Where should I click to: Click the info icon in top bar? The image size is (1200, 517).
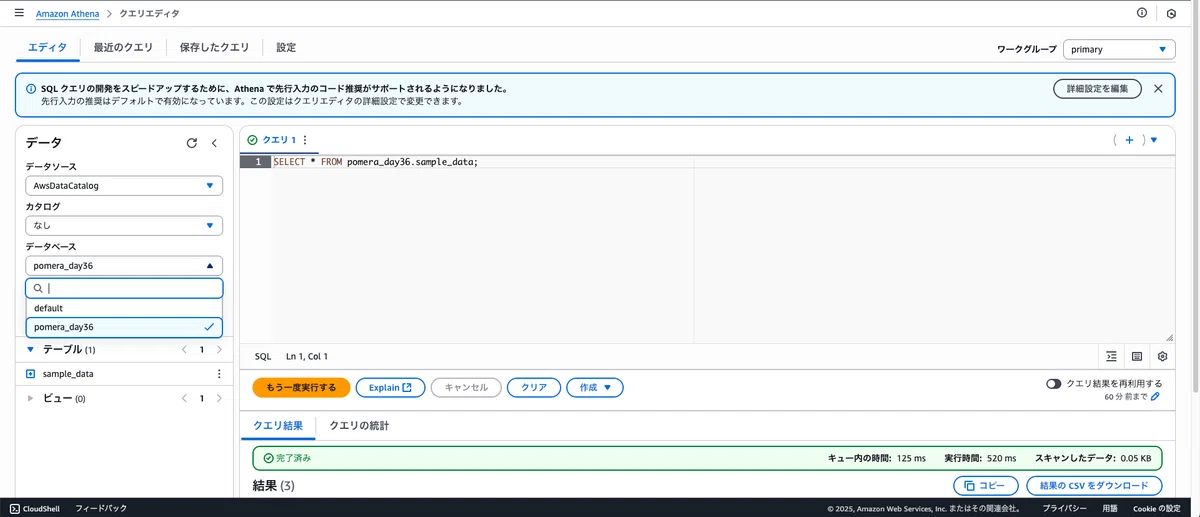tap(1142, 13)
